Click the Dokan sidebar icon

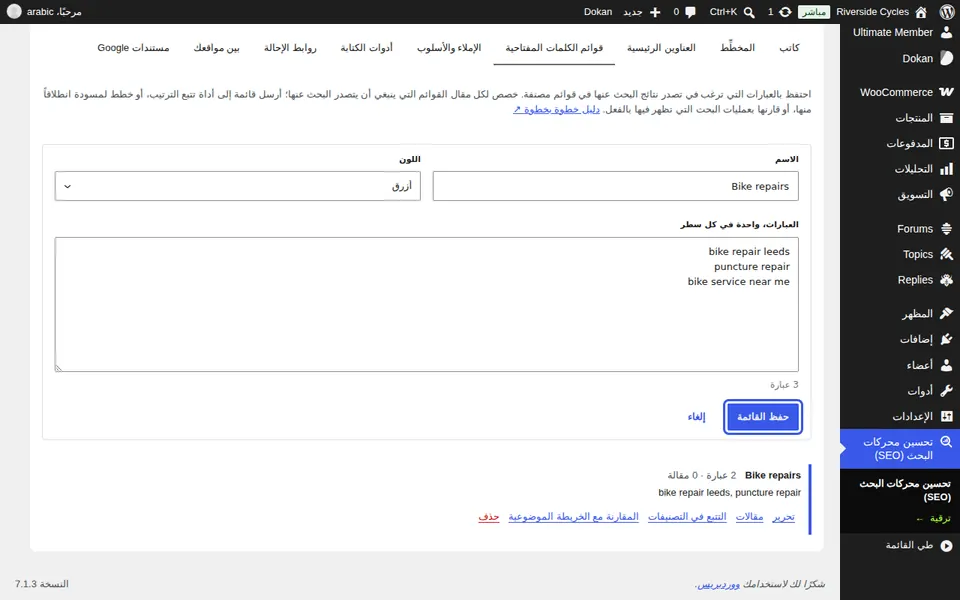point(946,58)
